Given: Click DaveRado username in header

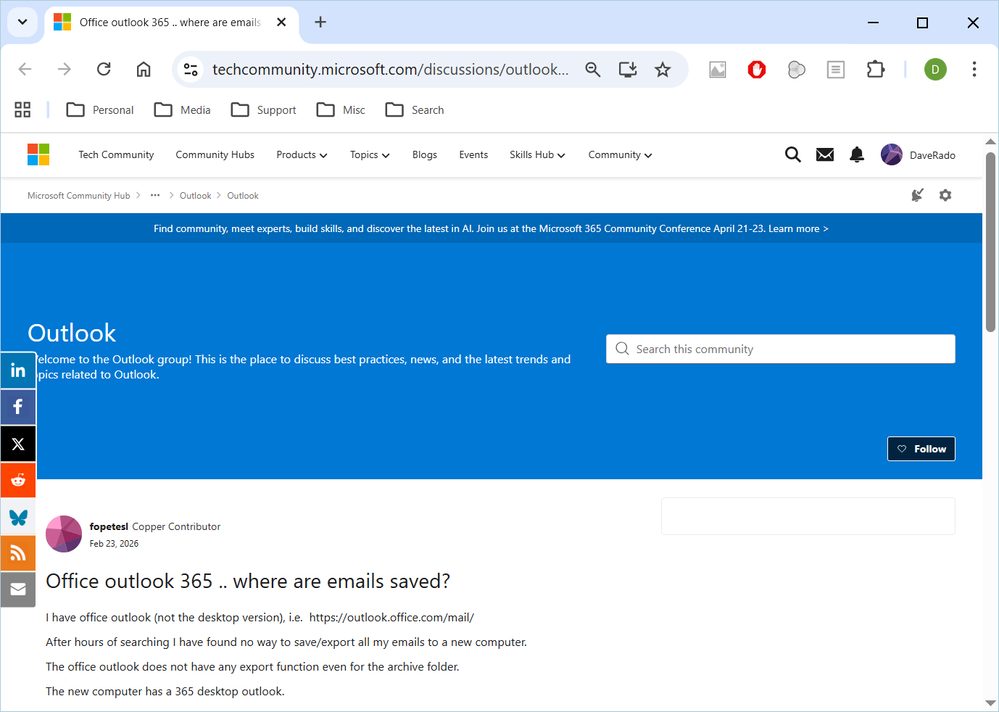Looking at the screenshot, I should click(x=932, y=155).
